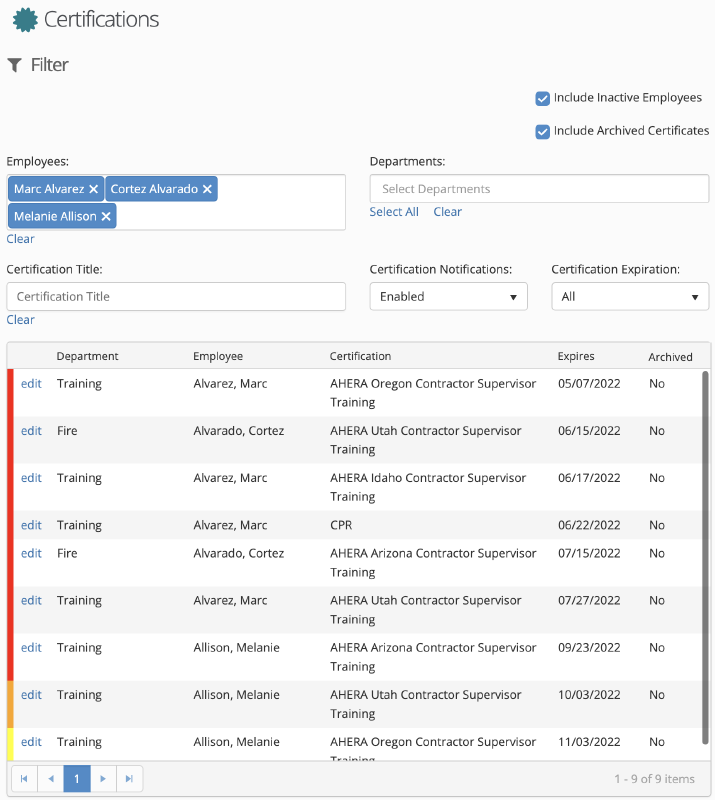
Task: Edit the certification expiring 07/15/2022
Action: [31, 553]
